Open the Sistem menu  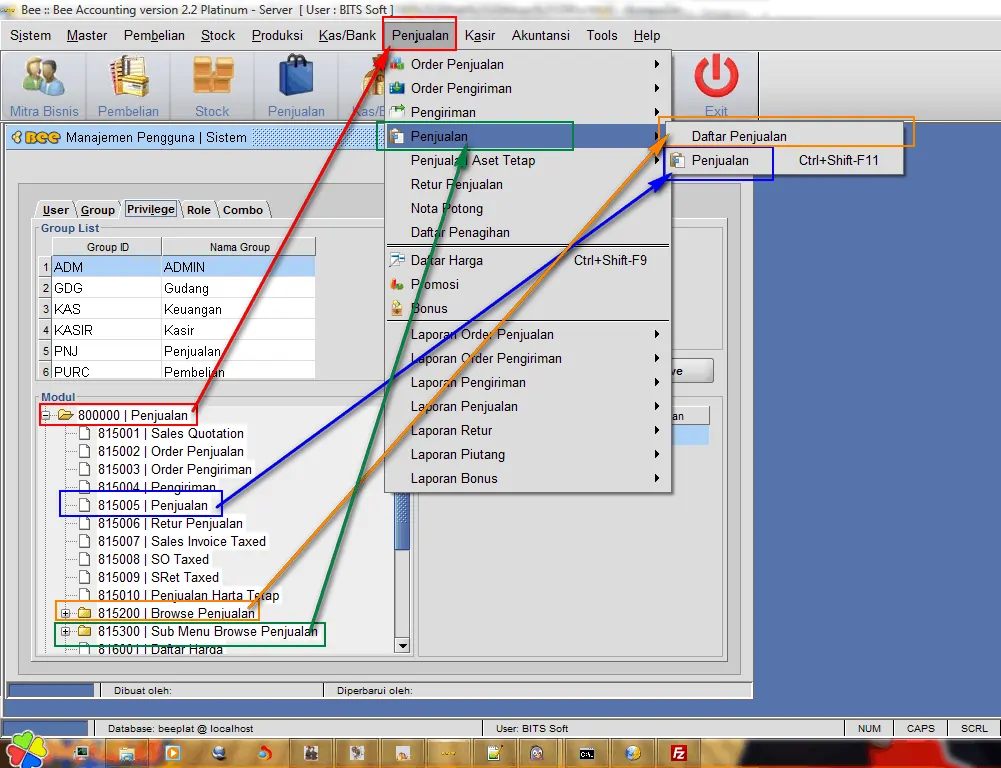pyautogui.click(x=30, y=36)
